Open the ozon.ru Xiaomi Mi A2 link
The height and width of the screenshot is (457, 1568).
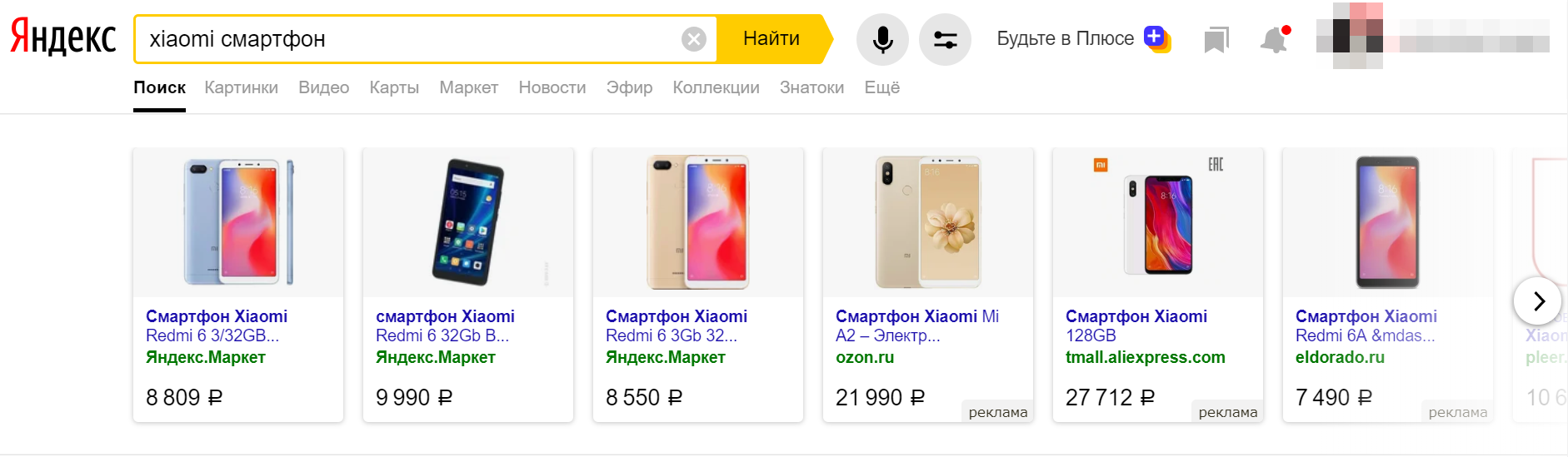(x=916, y=325)
